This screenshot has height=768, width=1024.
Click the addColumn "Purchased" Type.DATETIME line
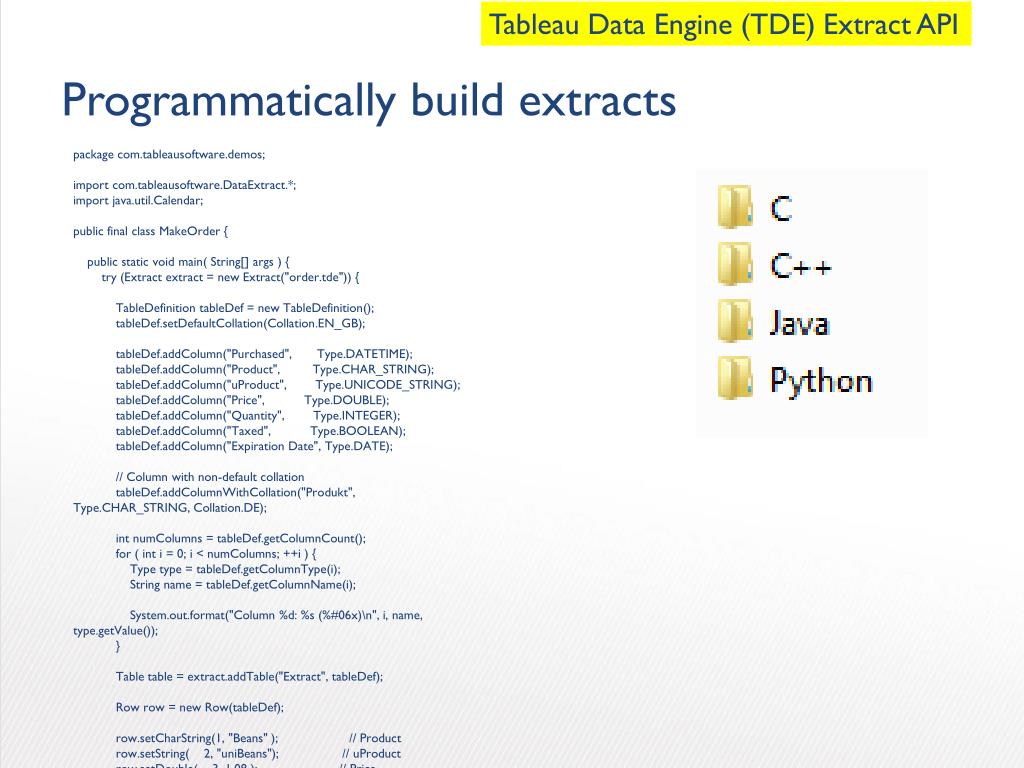(264, 354)
